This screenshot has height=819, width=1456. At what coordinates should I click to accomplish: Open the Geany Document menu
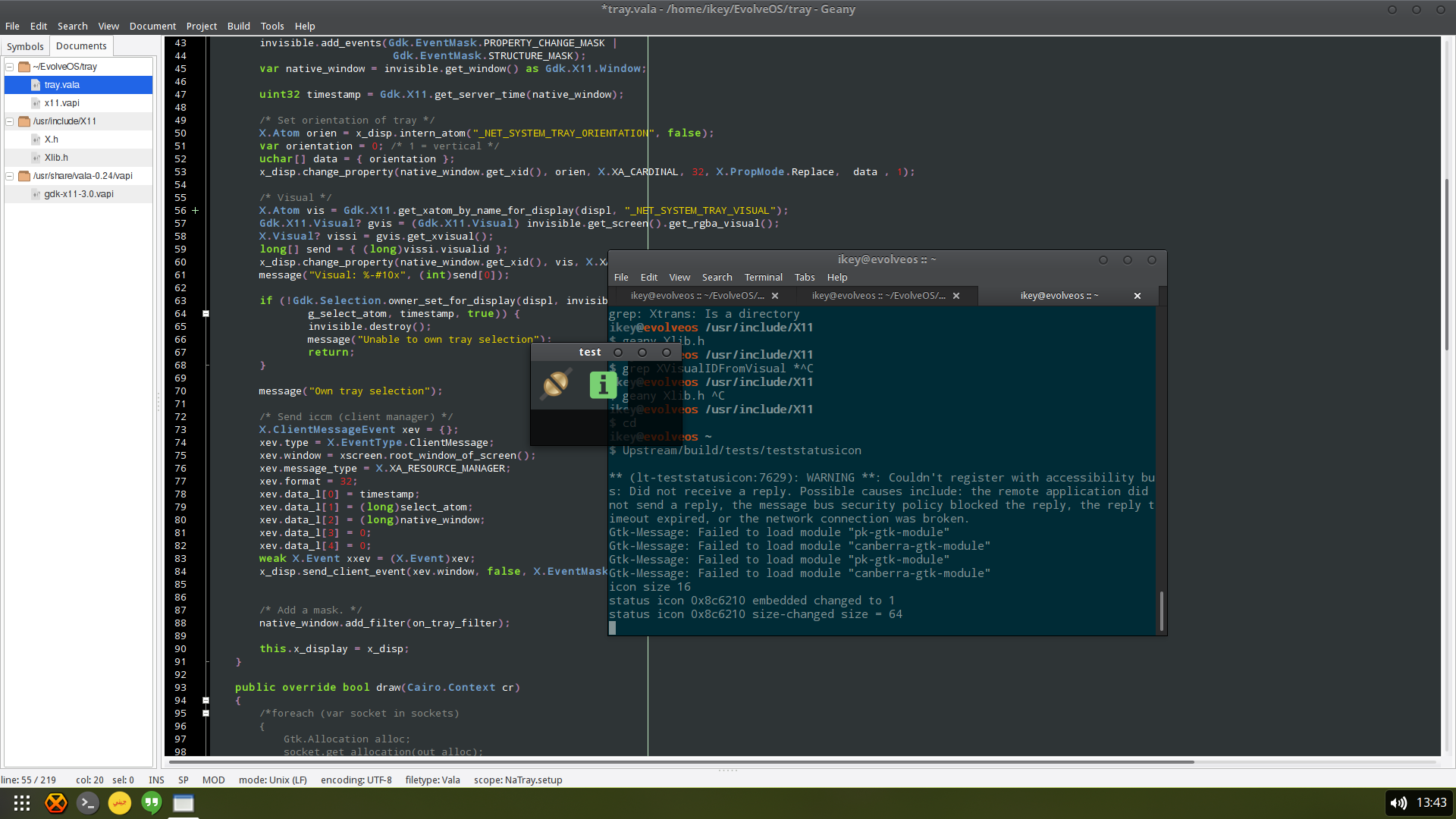click(x=152, y=26)
